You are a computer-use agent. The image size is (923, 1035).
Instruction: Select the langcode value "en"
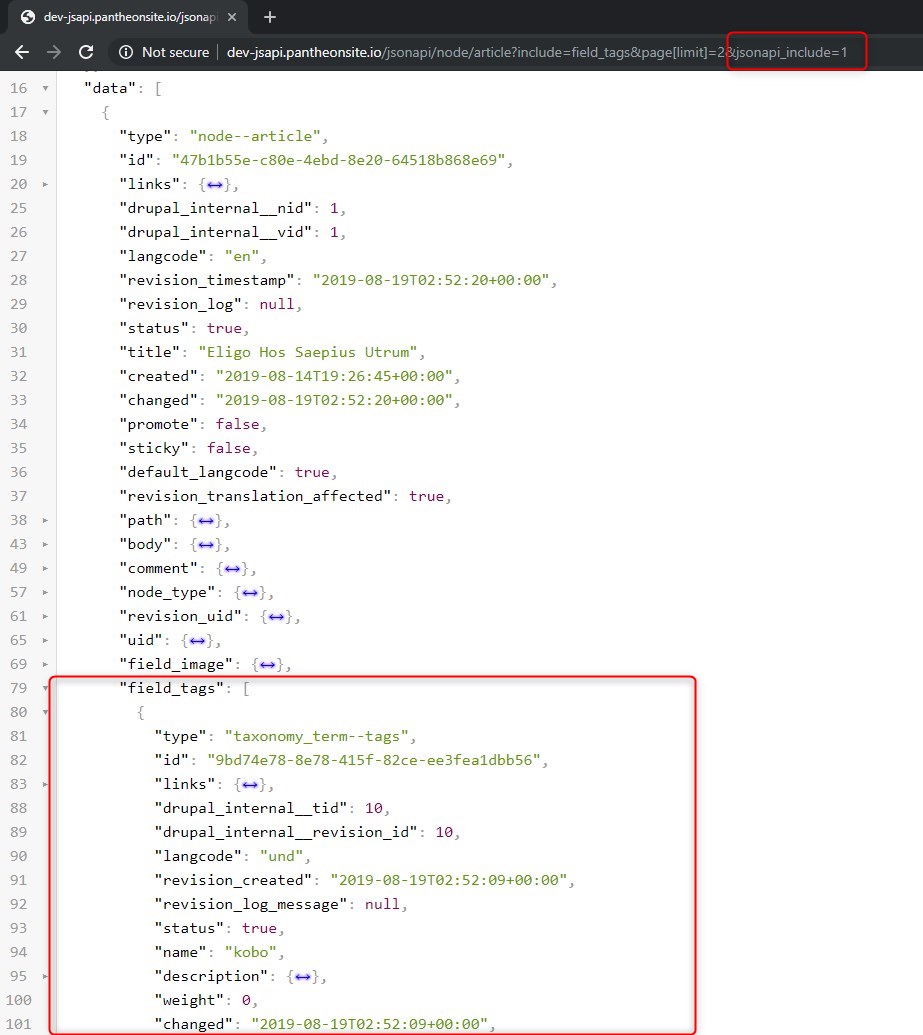tap(242, 256)
